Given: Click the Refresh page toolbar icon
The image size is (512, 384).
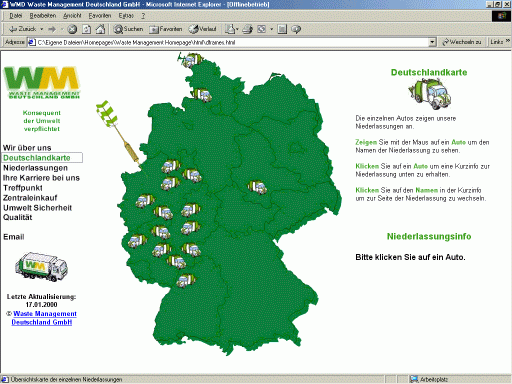Looking at the screenshot, I should point(86,29).
